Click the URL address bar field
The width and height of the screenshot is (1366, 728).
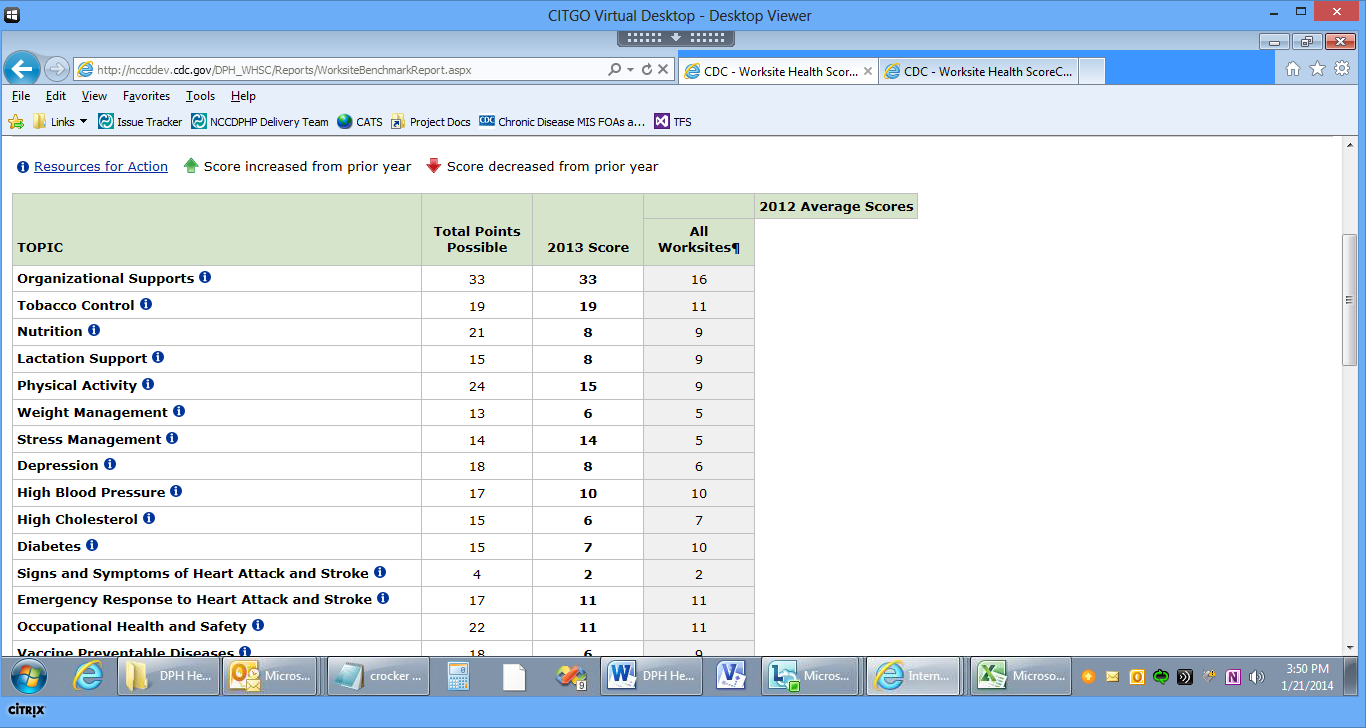340,70
